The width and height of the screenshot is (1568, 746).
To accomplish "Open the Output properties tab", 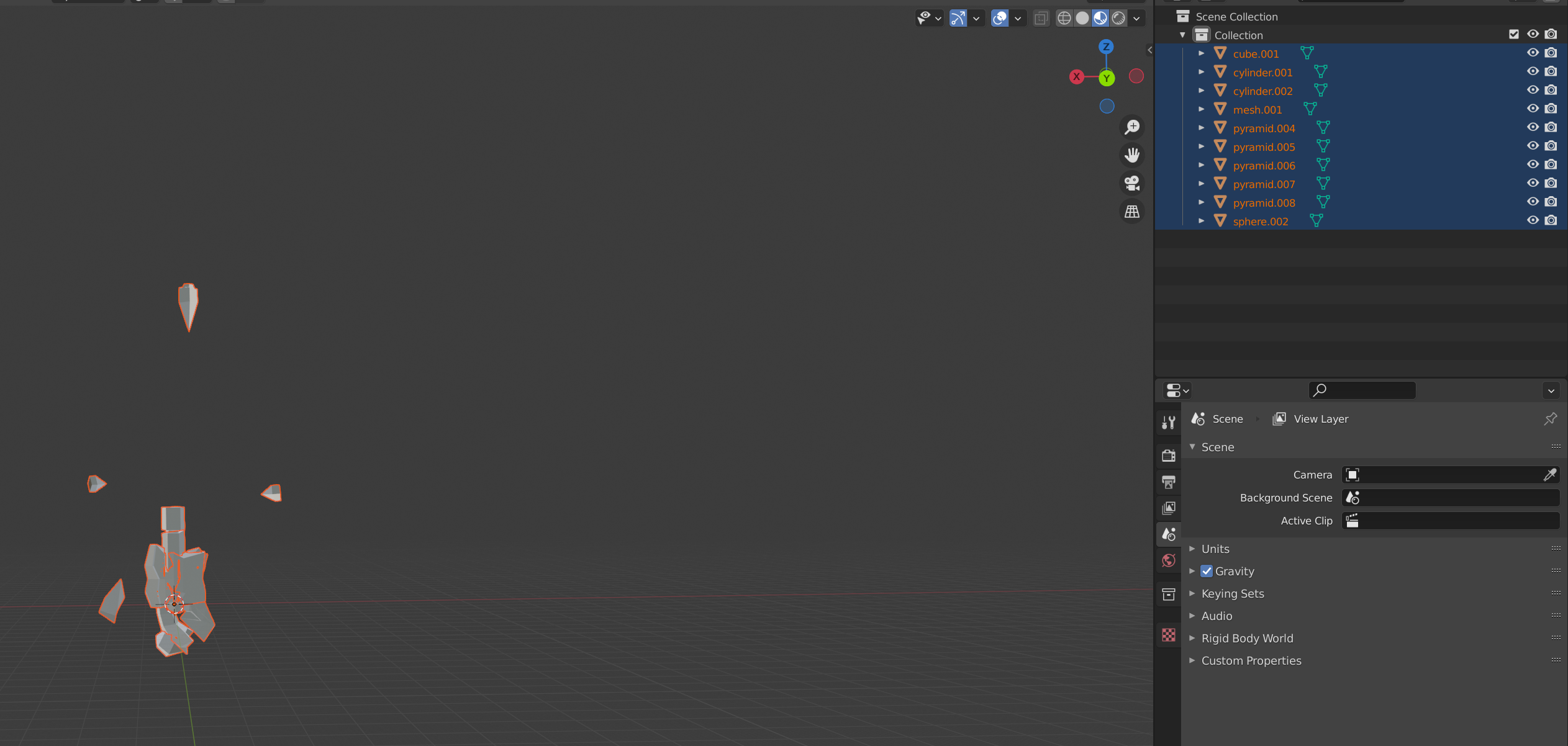I will pyautogui.click(x=1169, y=482).
